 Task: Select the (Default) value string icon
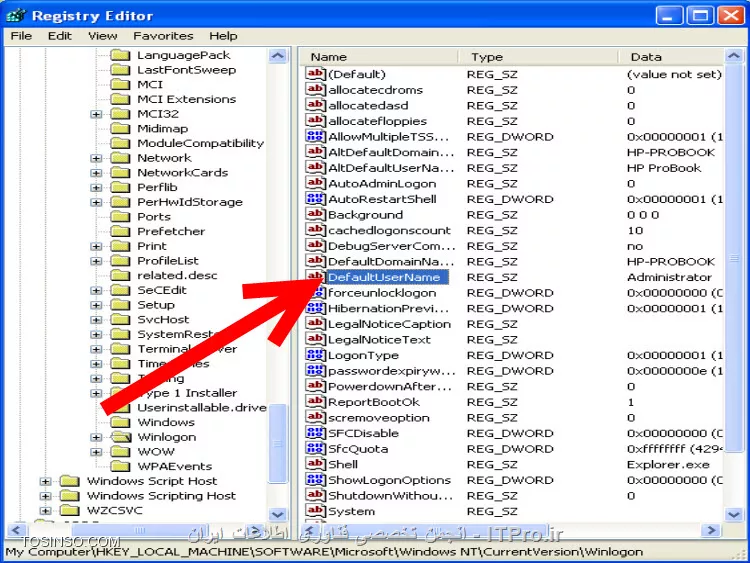315,74
